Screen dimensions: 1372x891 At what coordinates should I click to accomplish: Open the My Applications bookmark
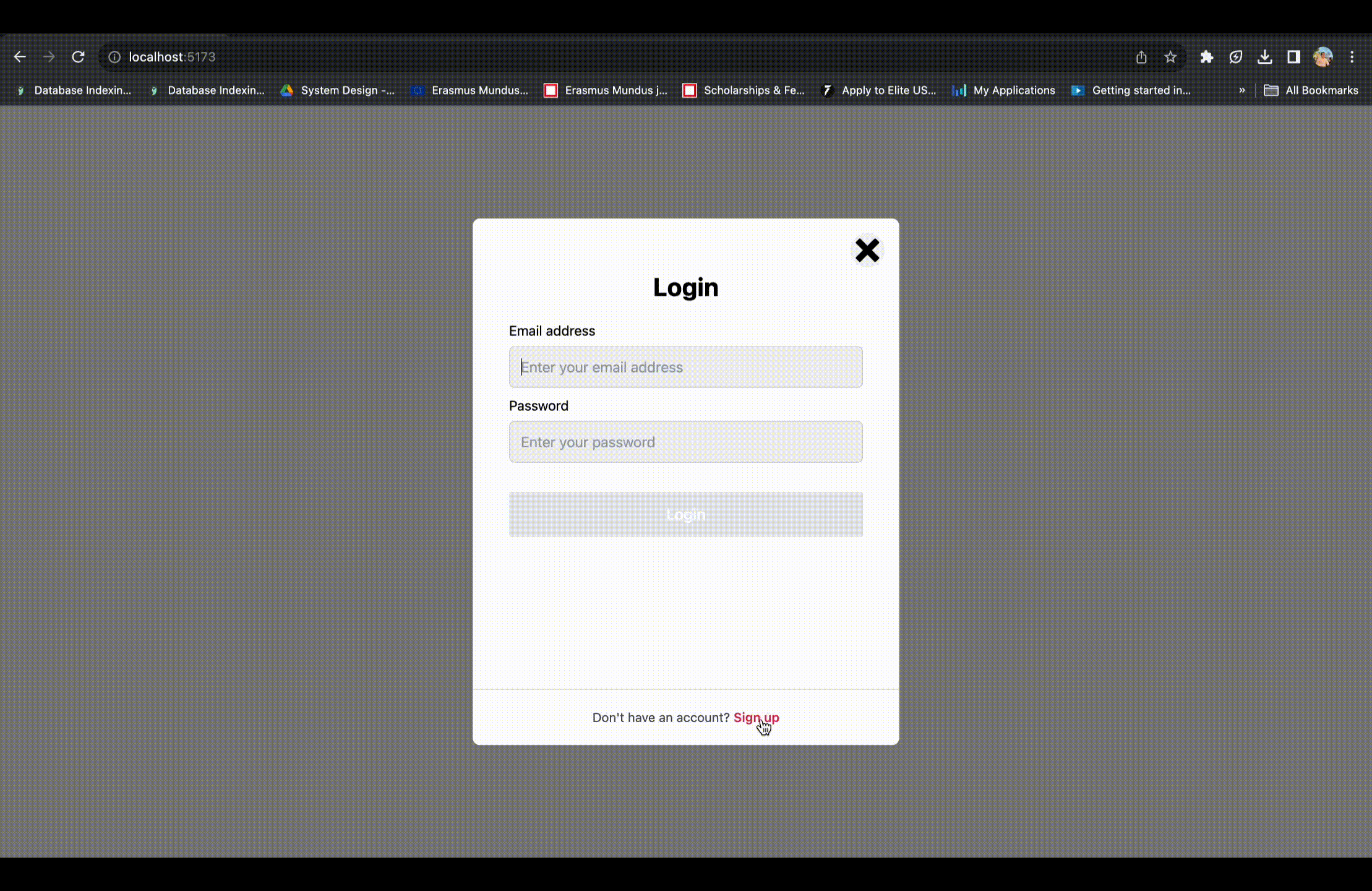point(1003,90)
